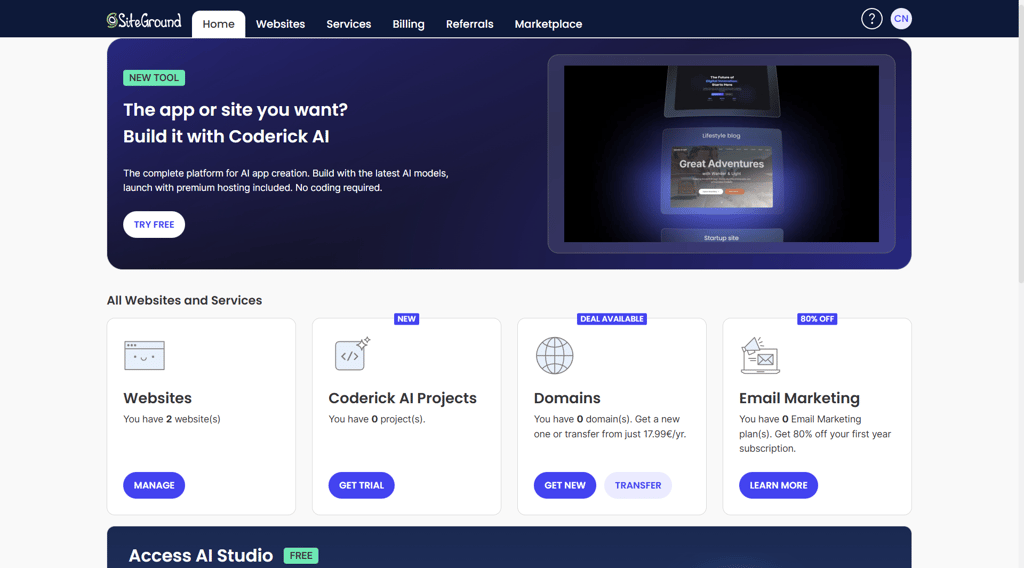Click the TRY FREE button

tap(154, 225)
